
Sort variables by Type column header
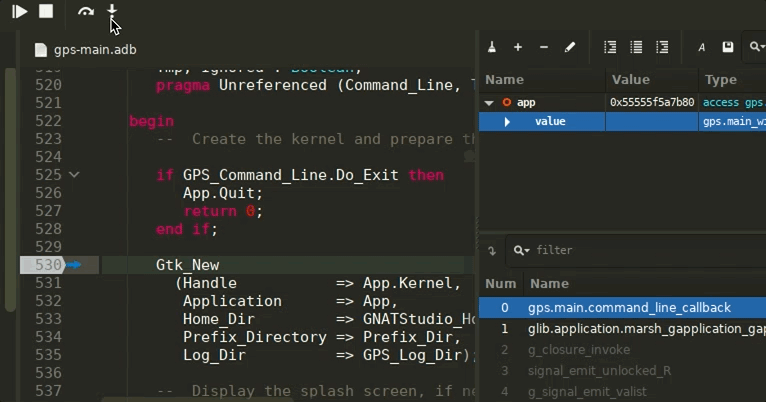click(732, 80)
